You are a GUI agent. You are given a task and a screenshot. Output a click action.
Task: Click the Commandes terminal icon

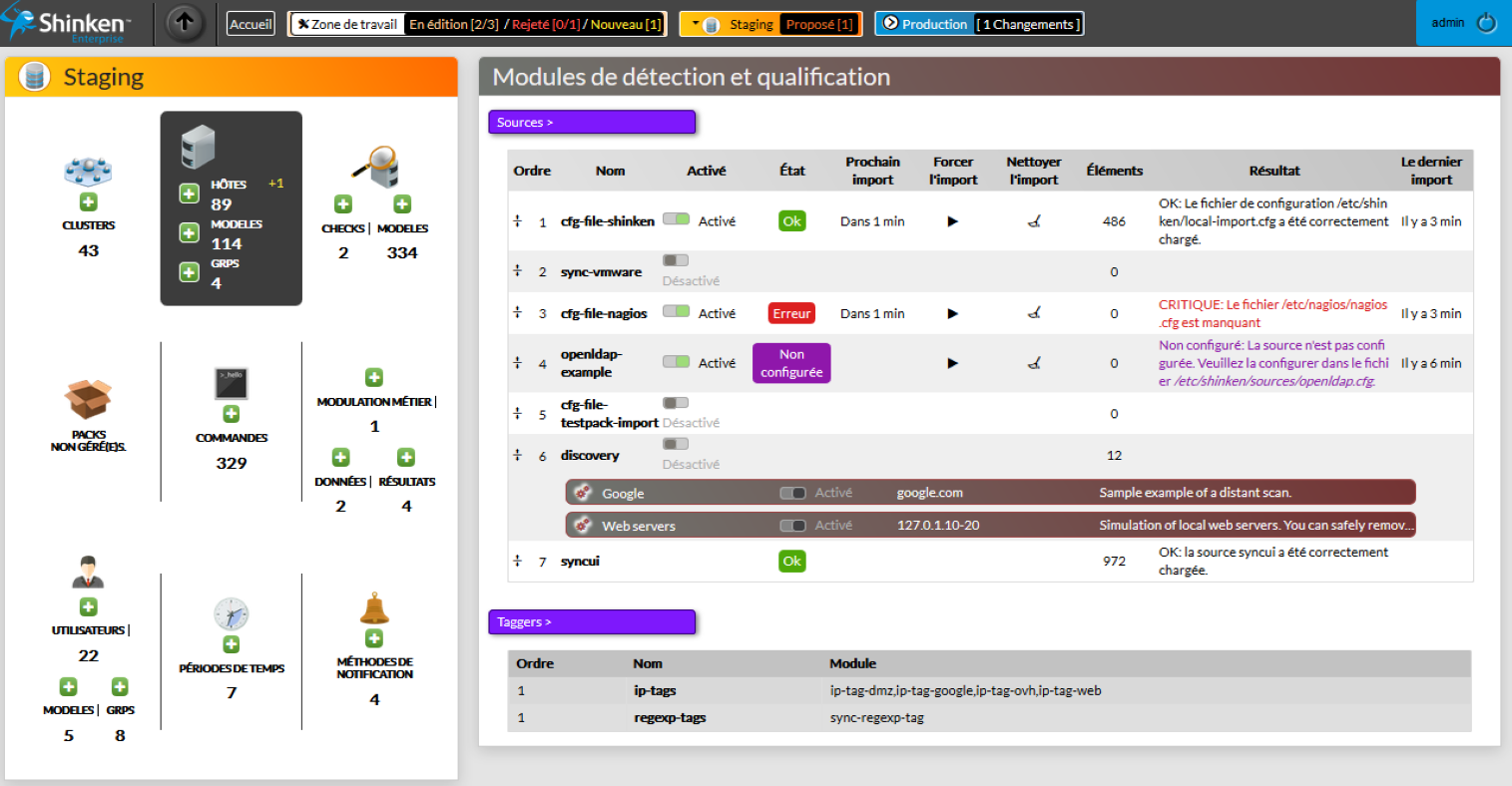[x=231, y=384]
